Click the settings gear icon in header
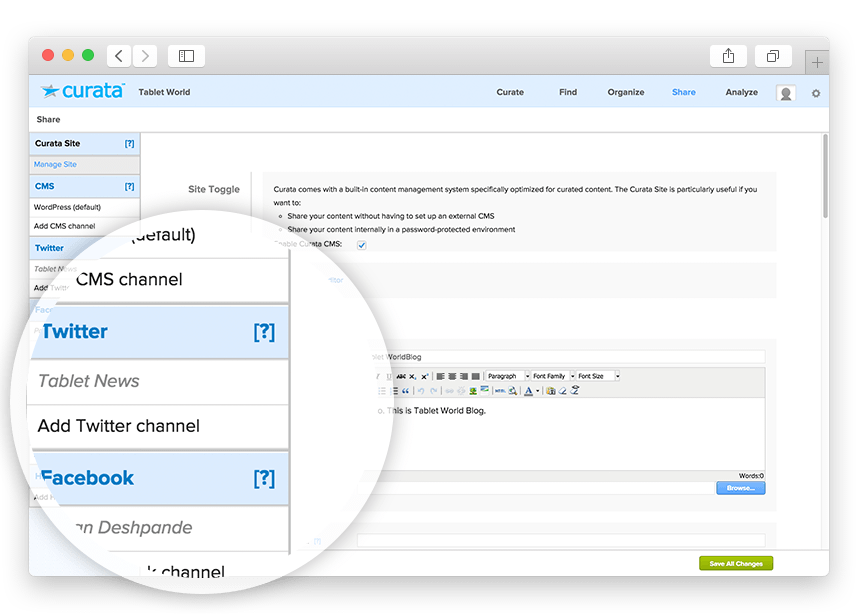Image resolution: width=856 pixels, height=614 pixels. (x=815, y=93)
